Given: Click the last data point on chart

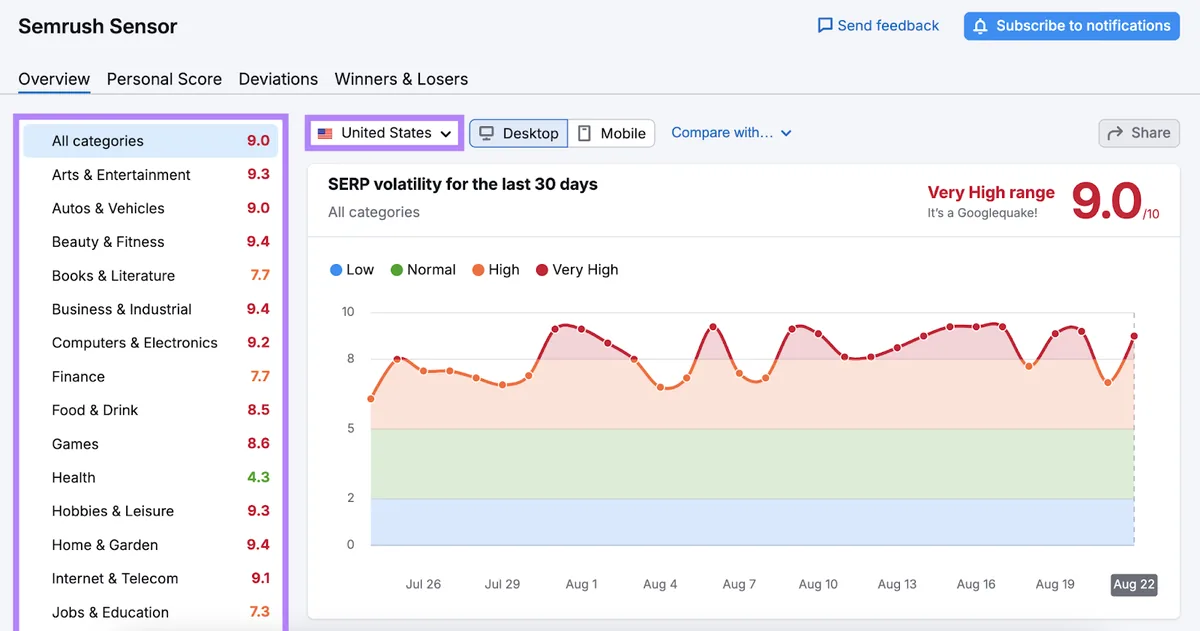Looking at the screenshot, I should 1134,336.
